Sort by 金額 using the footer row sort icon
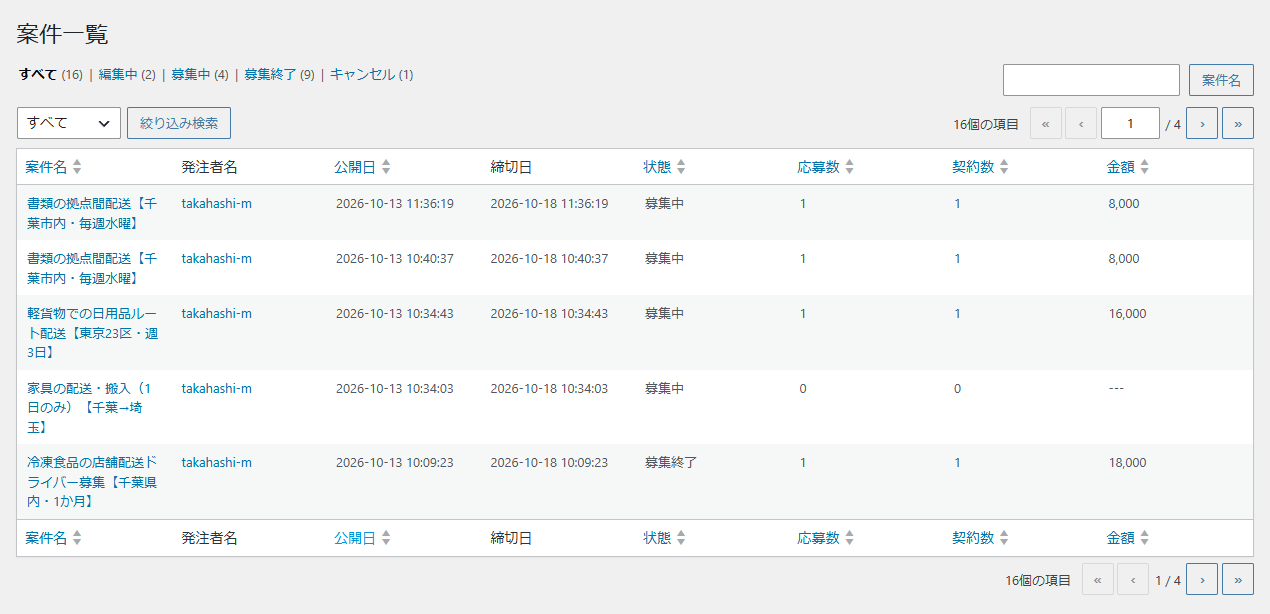The height and width of the screenshot is (614, 1270). pyautogui.click(x=1145, y=538)
